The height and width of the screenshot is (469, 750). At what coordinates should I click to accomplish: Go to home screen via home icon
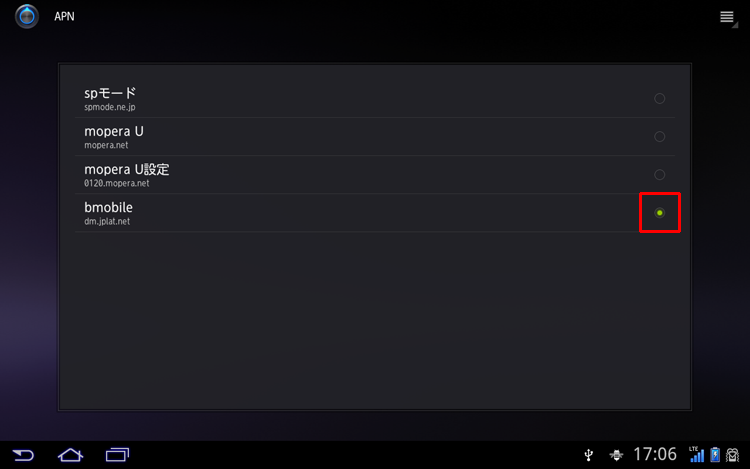tap(70, 455)
